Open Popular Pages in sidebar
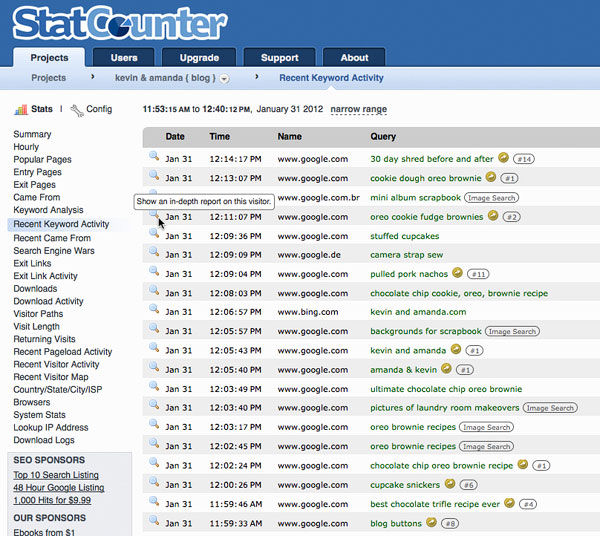The height and width of the screenshot is (536, 600). click(42, 160)
